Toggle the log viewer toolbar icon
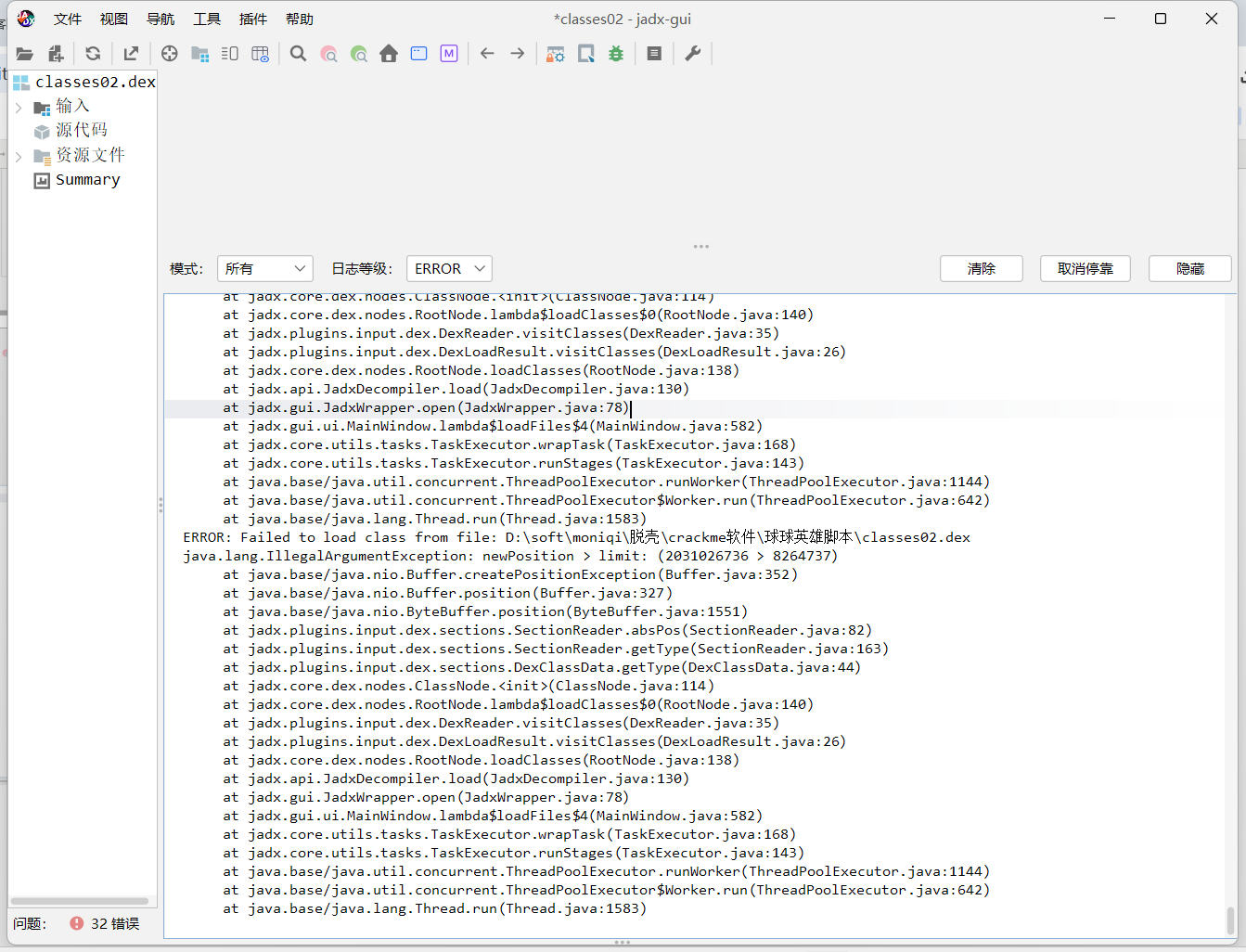1246x952 pixels. [x=654, y=54]
